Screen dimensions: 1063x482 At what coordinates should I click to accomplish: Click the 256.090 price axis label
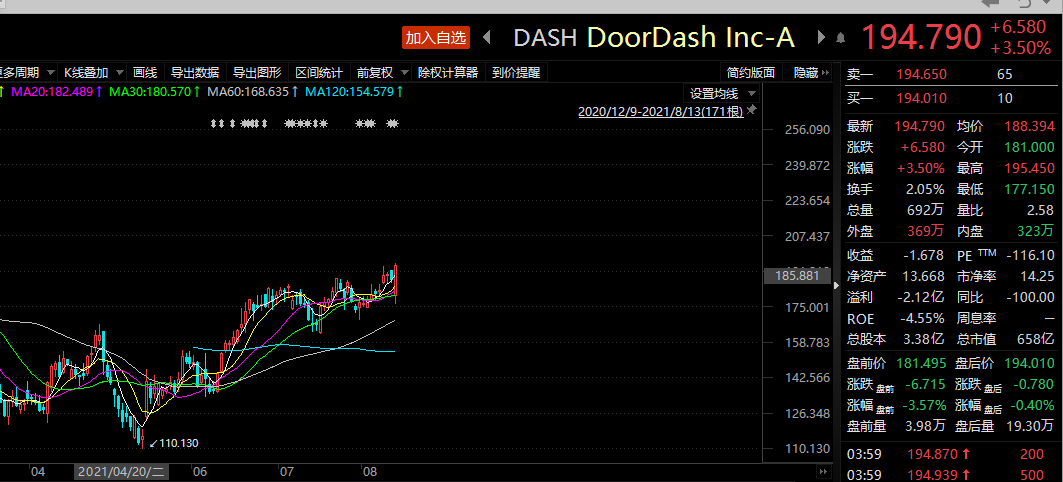coord(807,129)
